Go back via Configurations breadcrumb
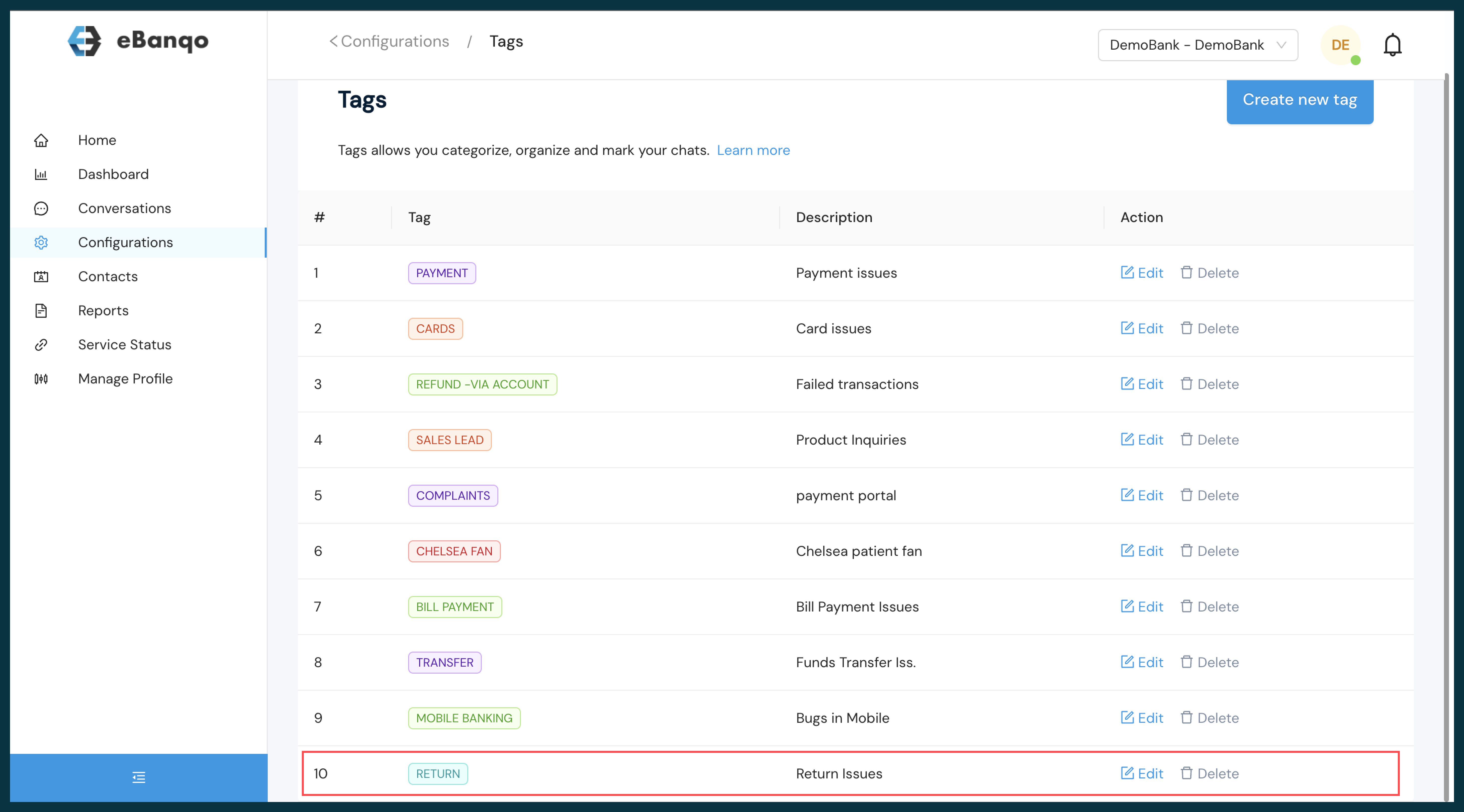1464x812 pixels. pos(389,42)
